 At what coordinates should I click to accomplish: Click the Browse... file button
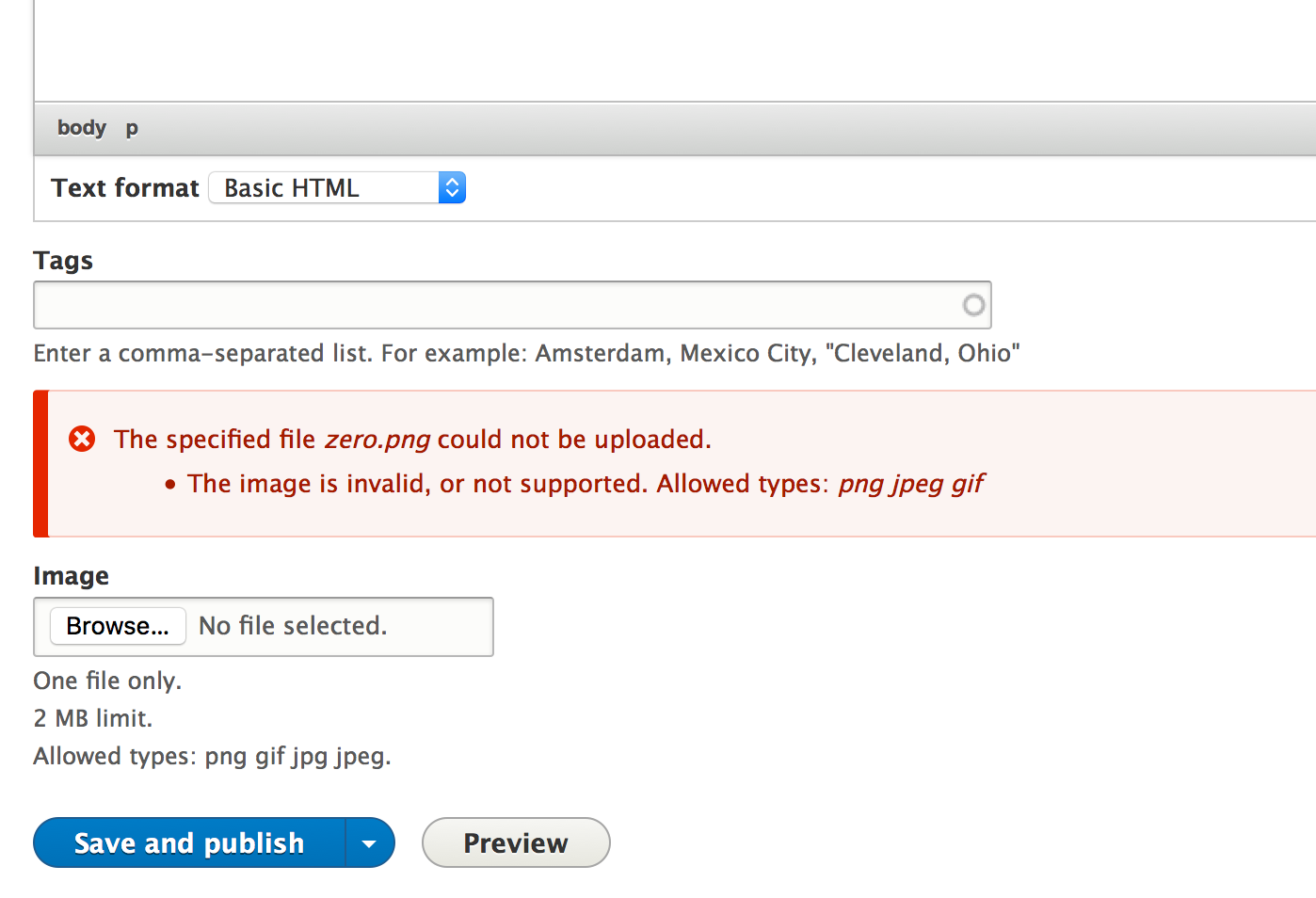pos(118,626)
